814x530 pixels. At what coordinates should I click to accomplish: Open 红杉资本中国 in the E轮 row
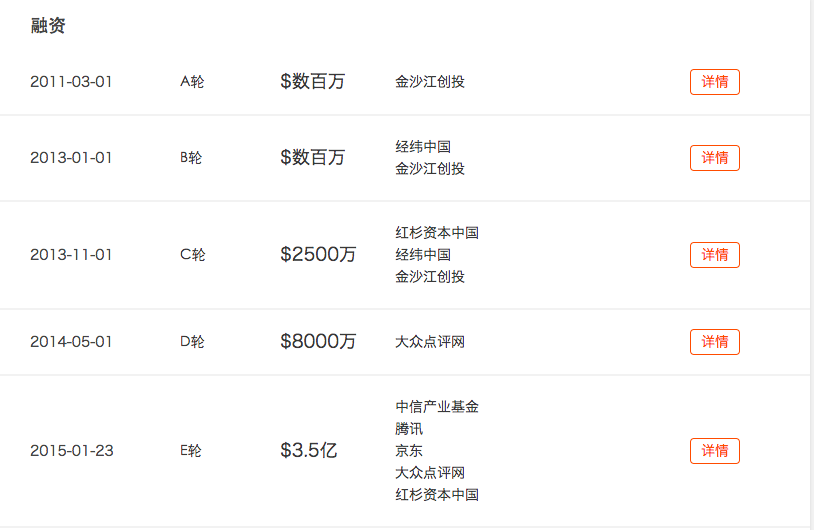437,495
